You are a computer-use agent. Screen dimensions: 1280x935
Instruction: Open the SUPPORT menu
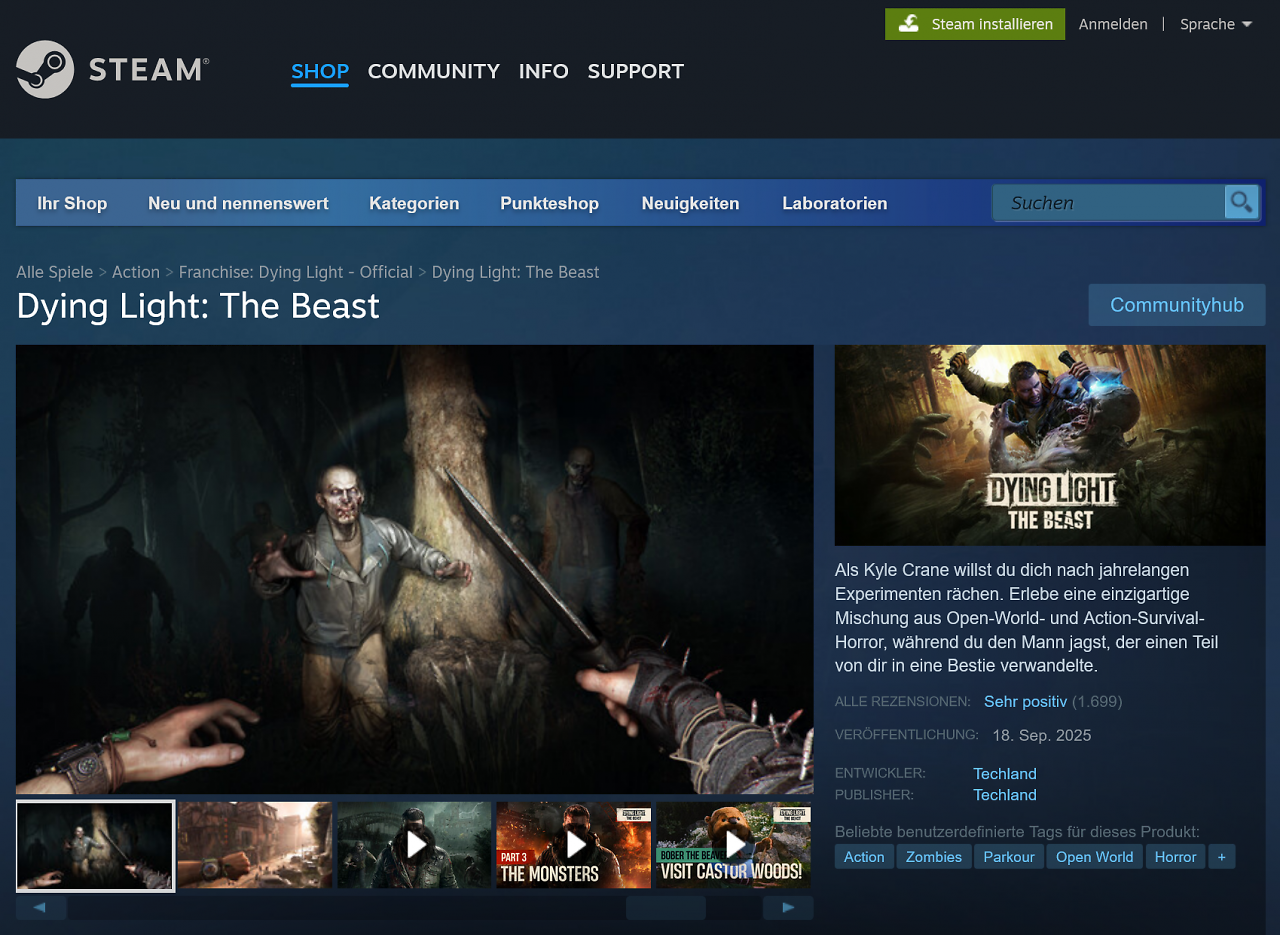[636, 71]
